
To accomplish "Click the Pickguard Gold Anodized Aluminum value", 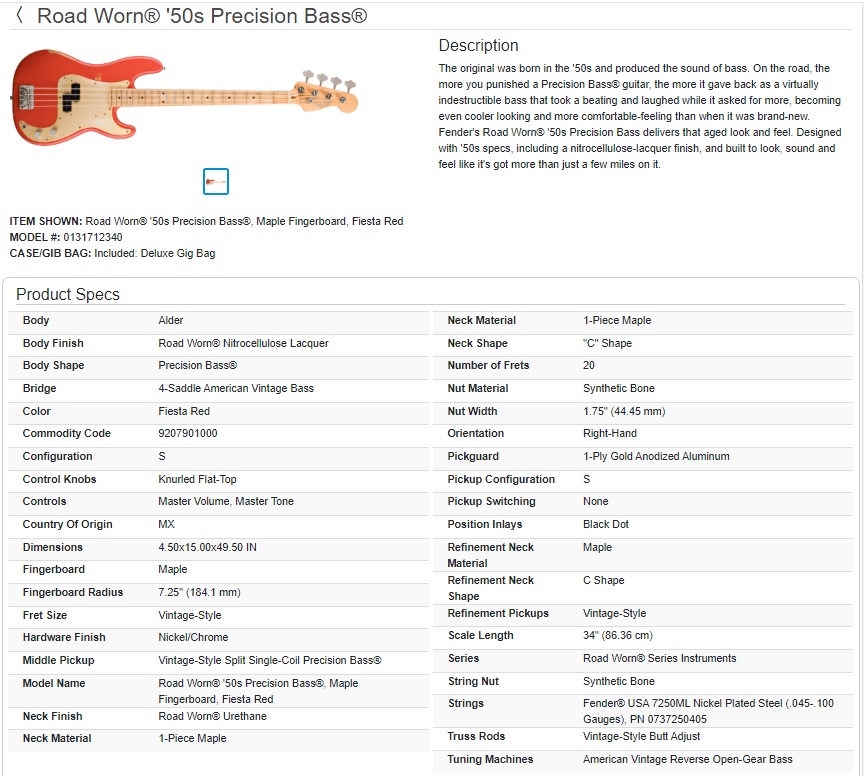I will [x=656, y=456].
